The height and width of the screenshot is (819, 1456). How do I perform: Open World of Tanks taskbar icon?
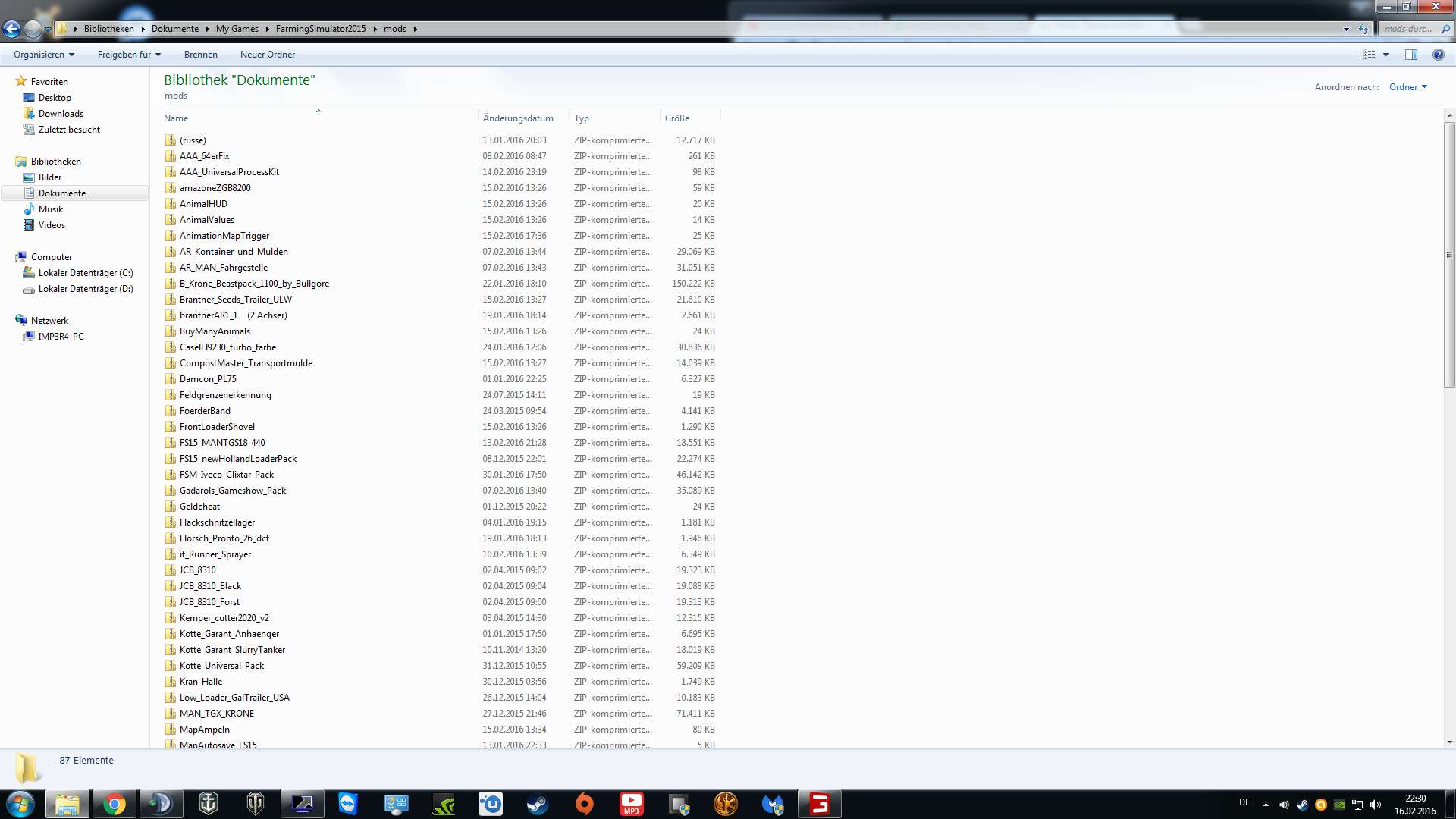pos(256,804)
